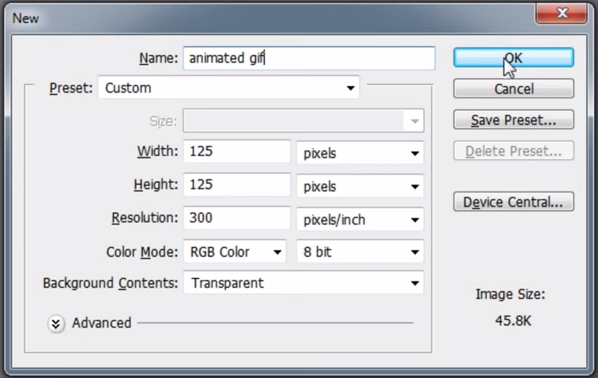
Task: Click the Width value field
Action: tap(237, 151)
